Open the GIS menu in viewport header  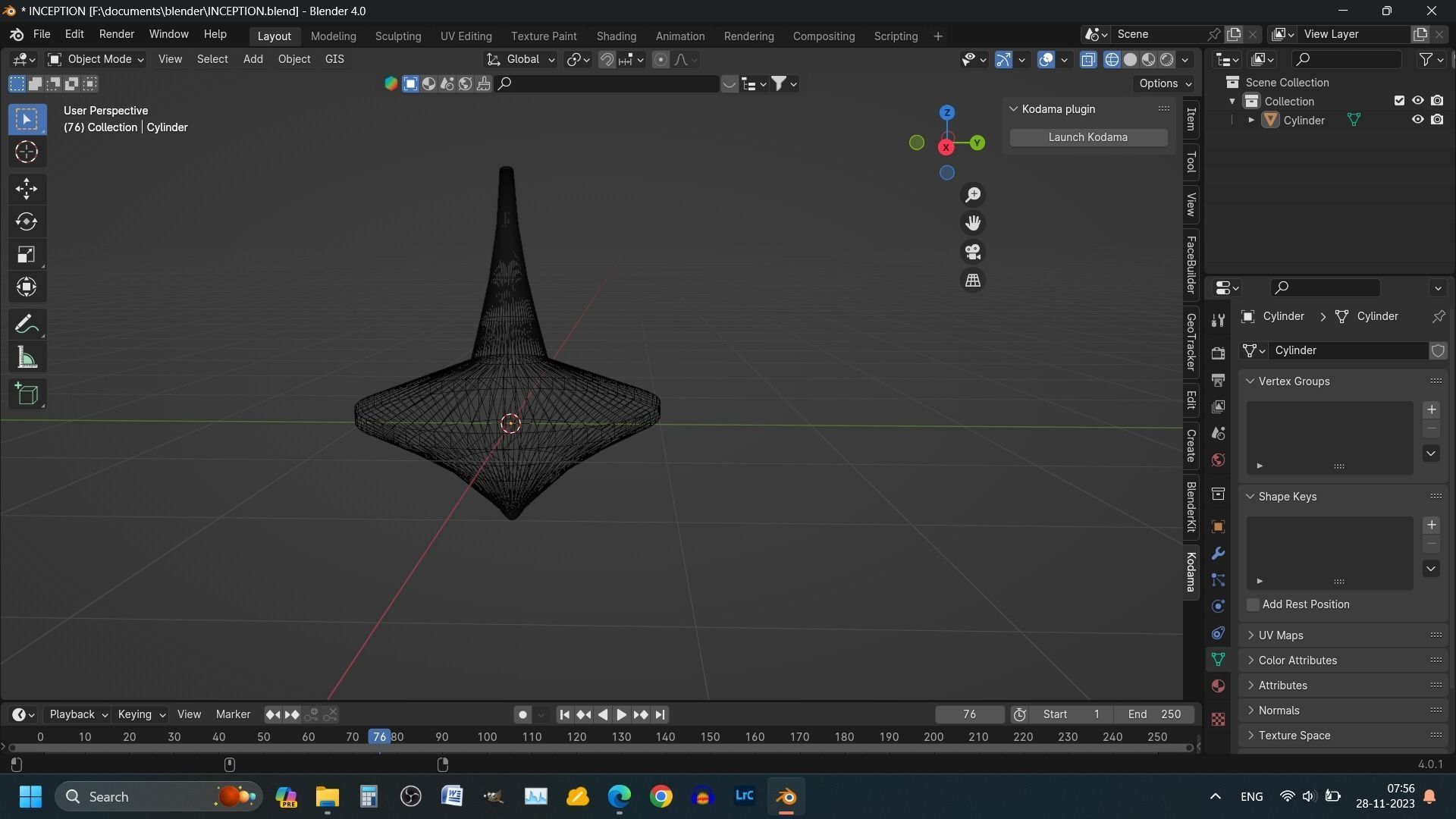pos(334,59)
